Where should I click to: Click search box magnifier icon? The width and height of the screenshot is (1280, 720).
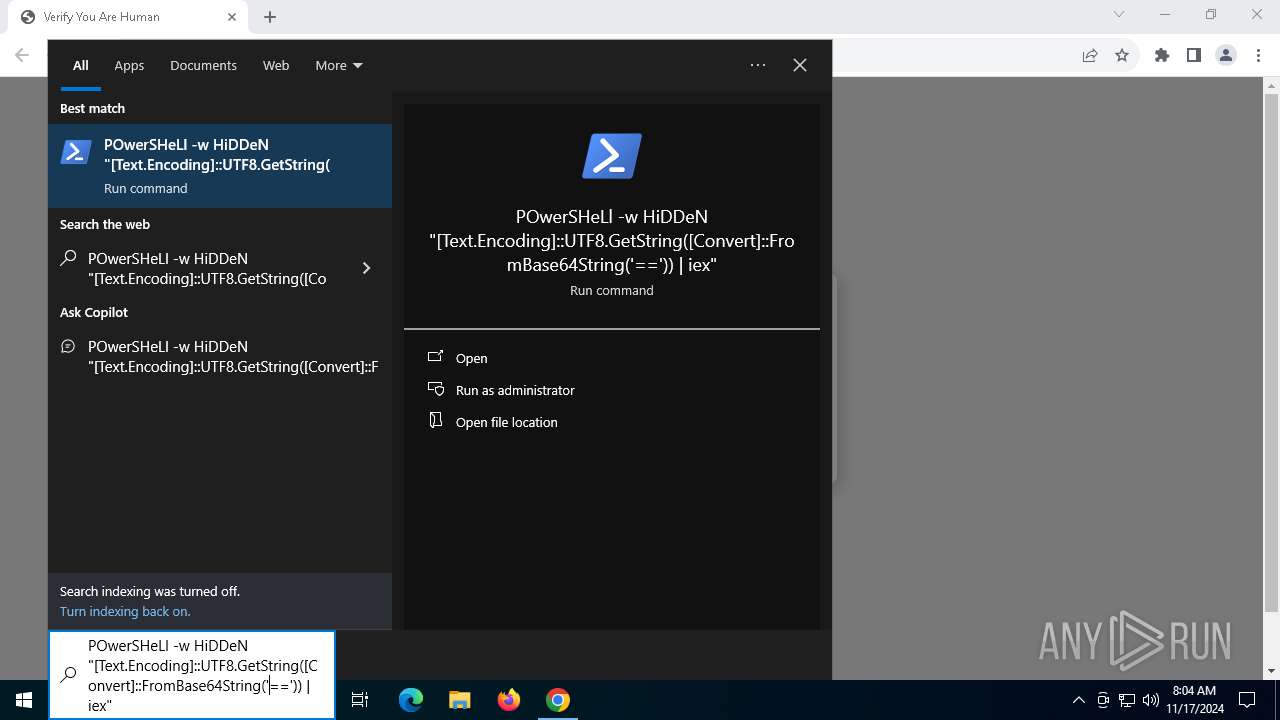pyautogui.click(x=68, y=675)
